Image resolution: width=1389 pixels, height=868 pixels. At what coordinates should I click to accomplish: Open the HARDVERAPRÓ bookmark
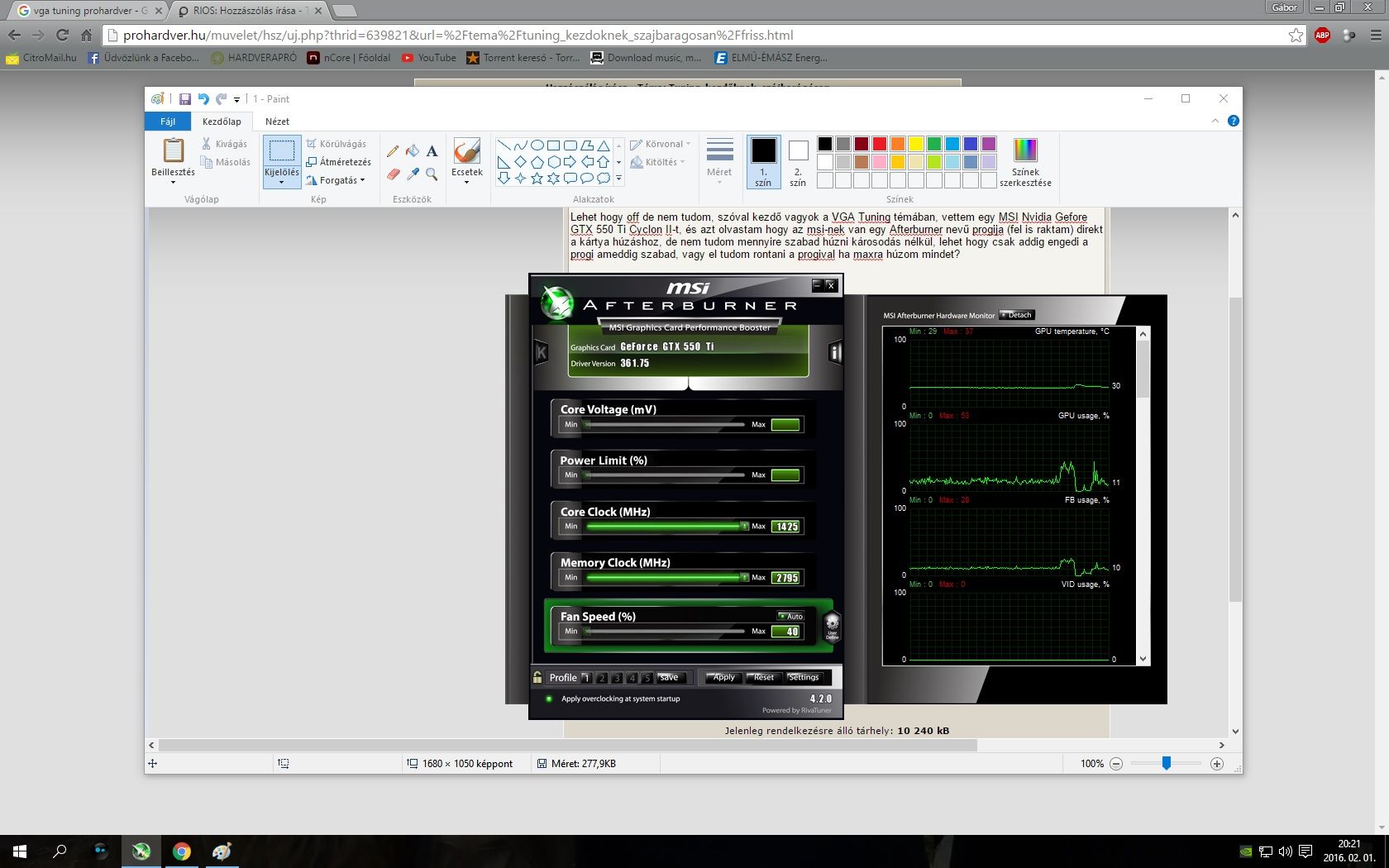(254, 58)
